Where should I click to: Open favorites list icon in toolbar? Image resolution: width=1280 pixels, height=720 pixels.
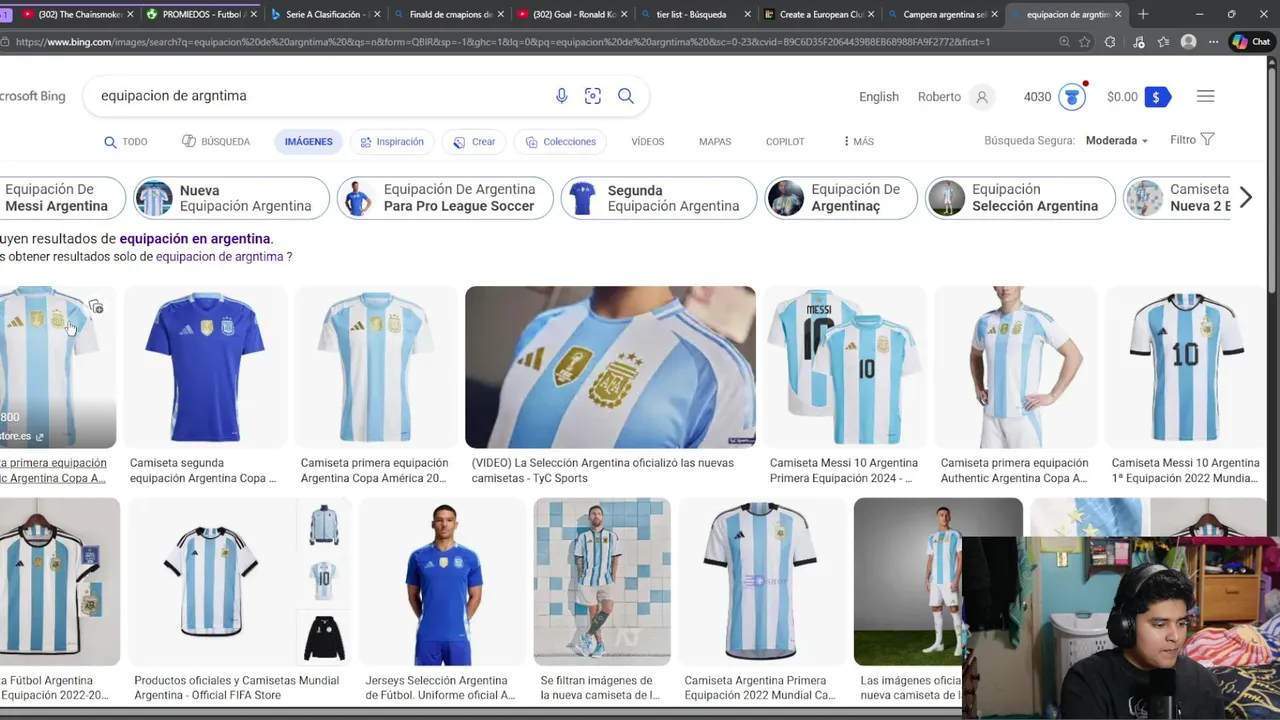point(1162,42)
